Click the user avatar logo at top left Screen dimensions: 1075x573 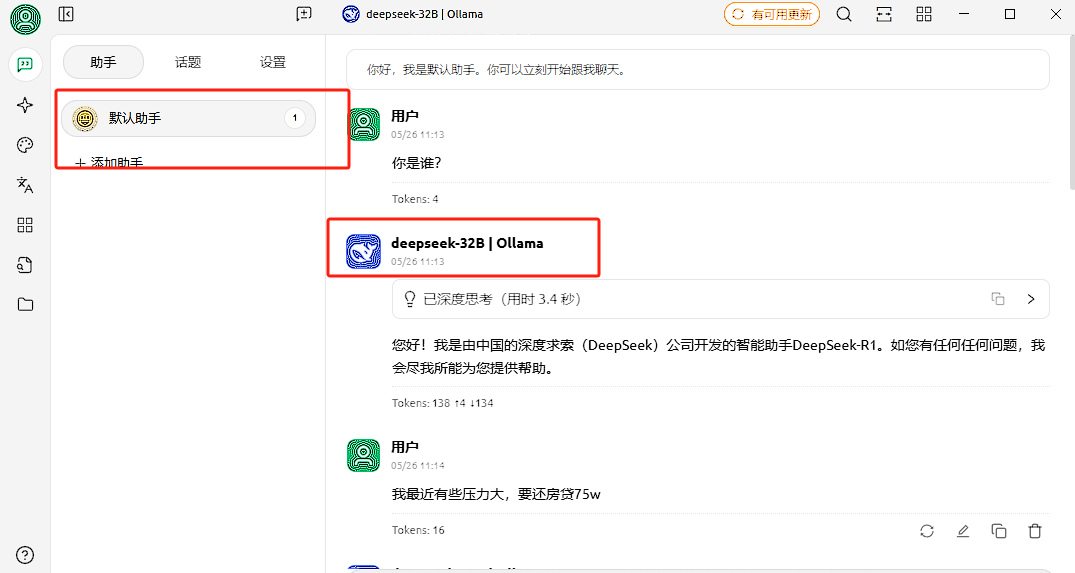tap(25, 19)
